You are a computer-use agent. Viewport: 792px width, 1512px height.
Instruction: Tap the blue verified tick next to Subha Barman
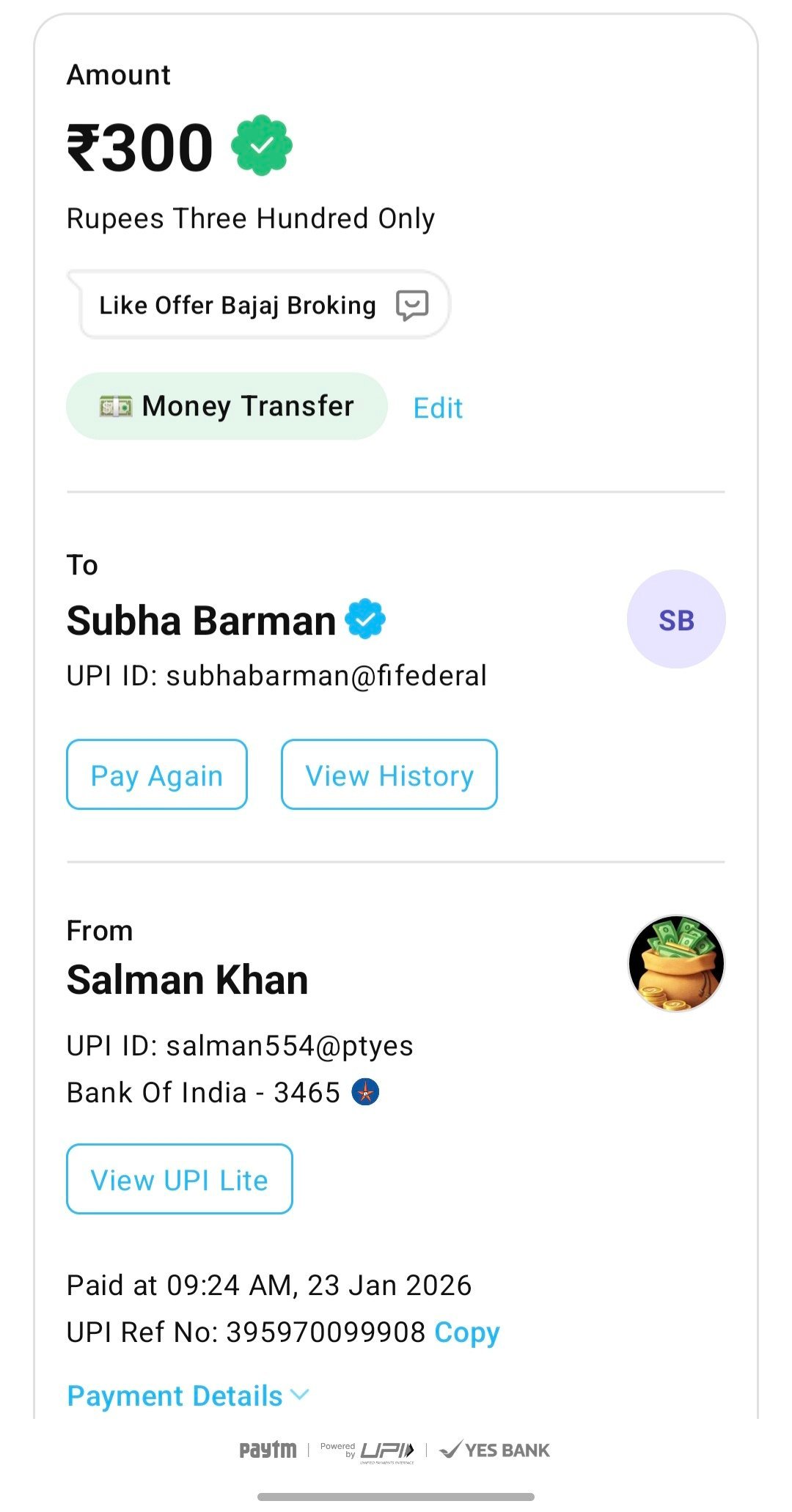click(x=365, y=619)
